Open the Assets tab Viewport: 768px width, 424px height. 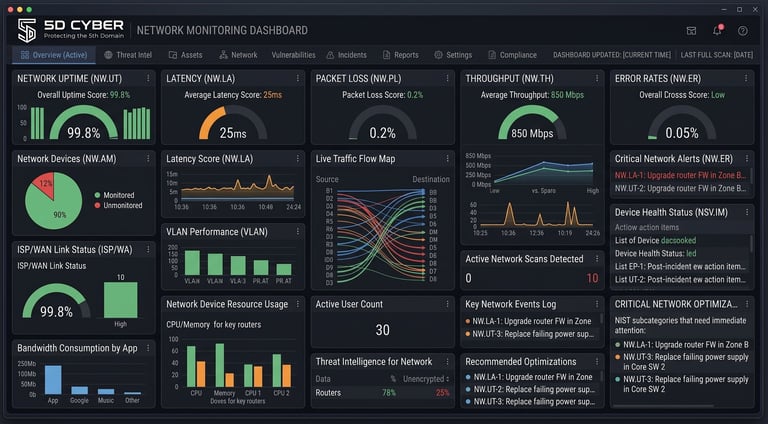[x=186, y=55]
